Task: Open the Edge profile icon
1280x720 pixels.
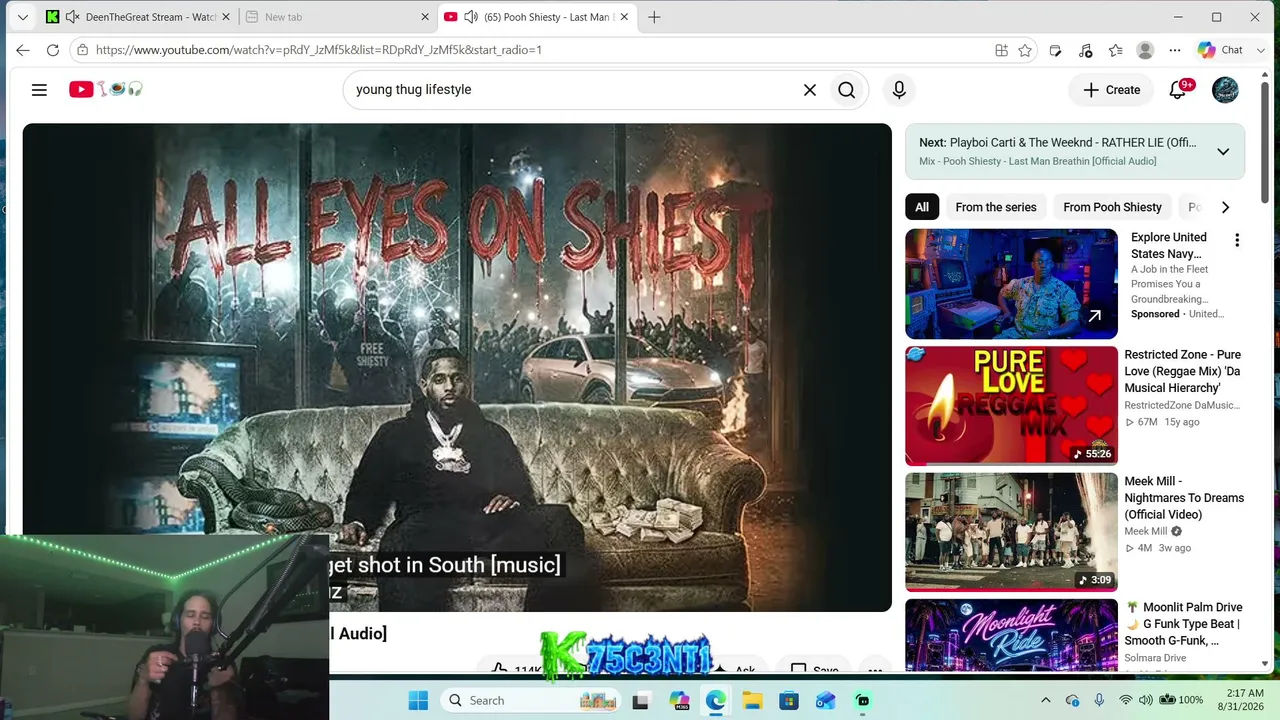Action: pos(1145,50)
